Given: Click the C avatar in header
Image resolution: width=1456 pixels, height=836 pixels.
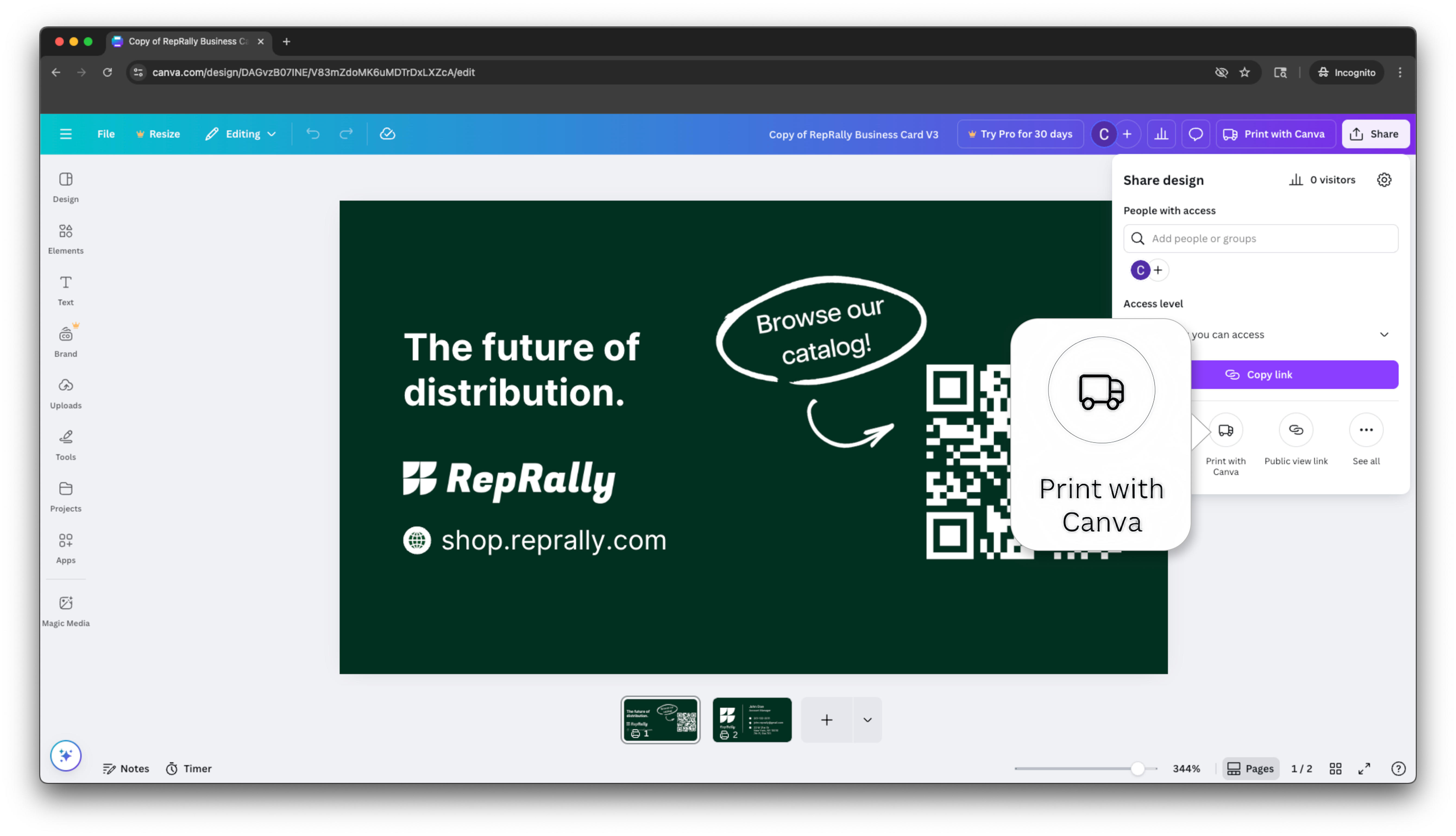Looking at the screenshot, I should [1103, 134].
